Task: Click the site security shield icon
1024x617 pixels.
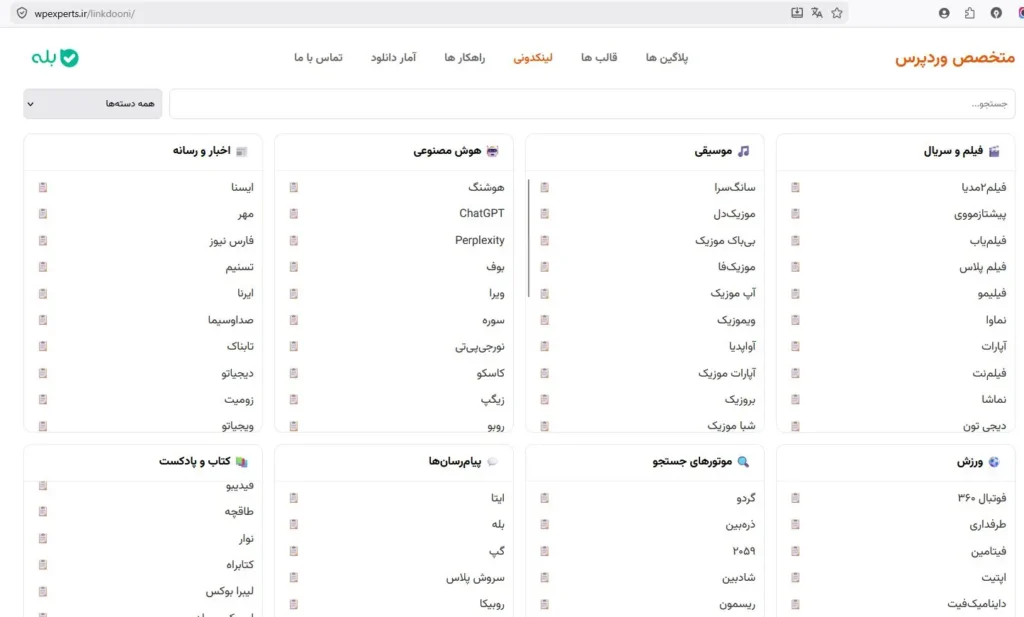Action: pyautogui.click(x=22, y=13)
